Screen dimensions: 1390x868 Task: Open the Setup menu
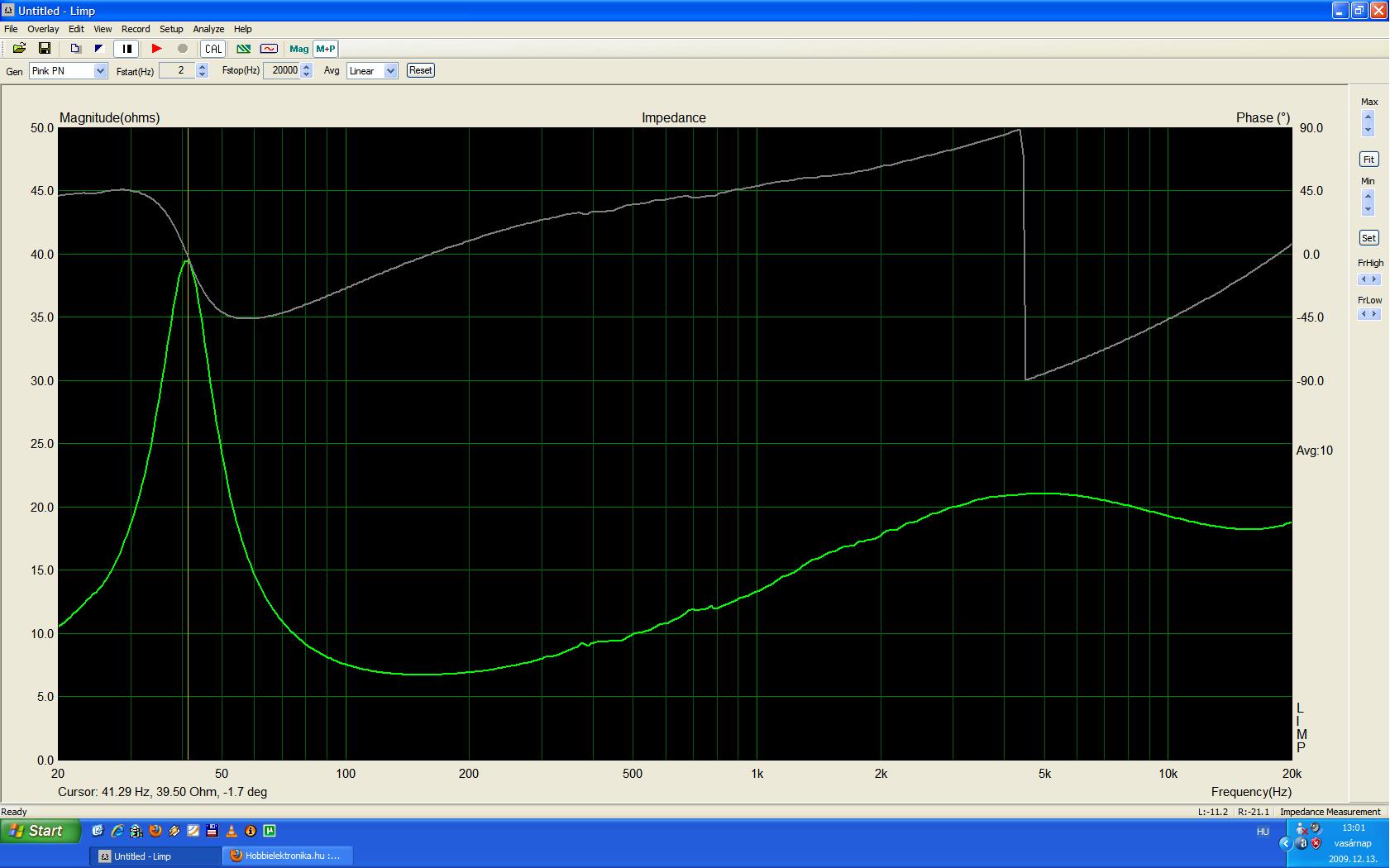point(171,29)
